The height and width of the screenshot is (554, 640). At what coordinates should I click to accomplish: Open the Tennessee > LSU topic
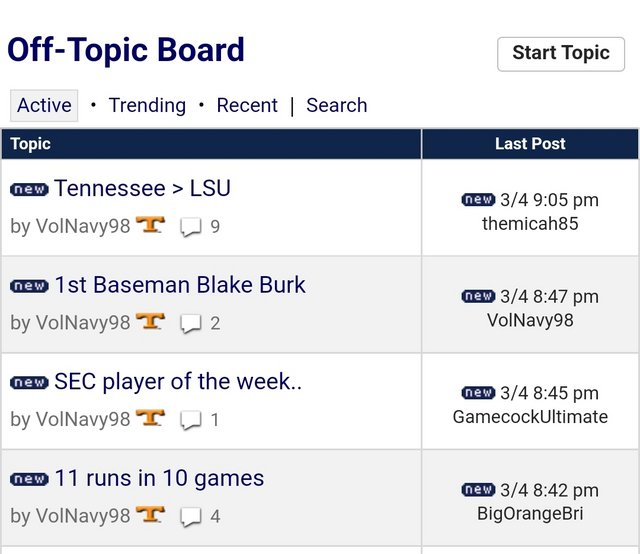142,188
